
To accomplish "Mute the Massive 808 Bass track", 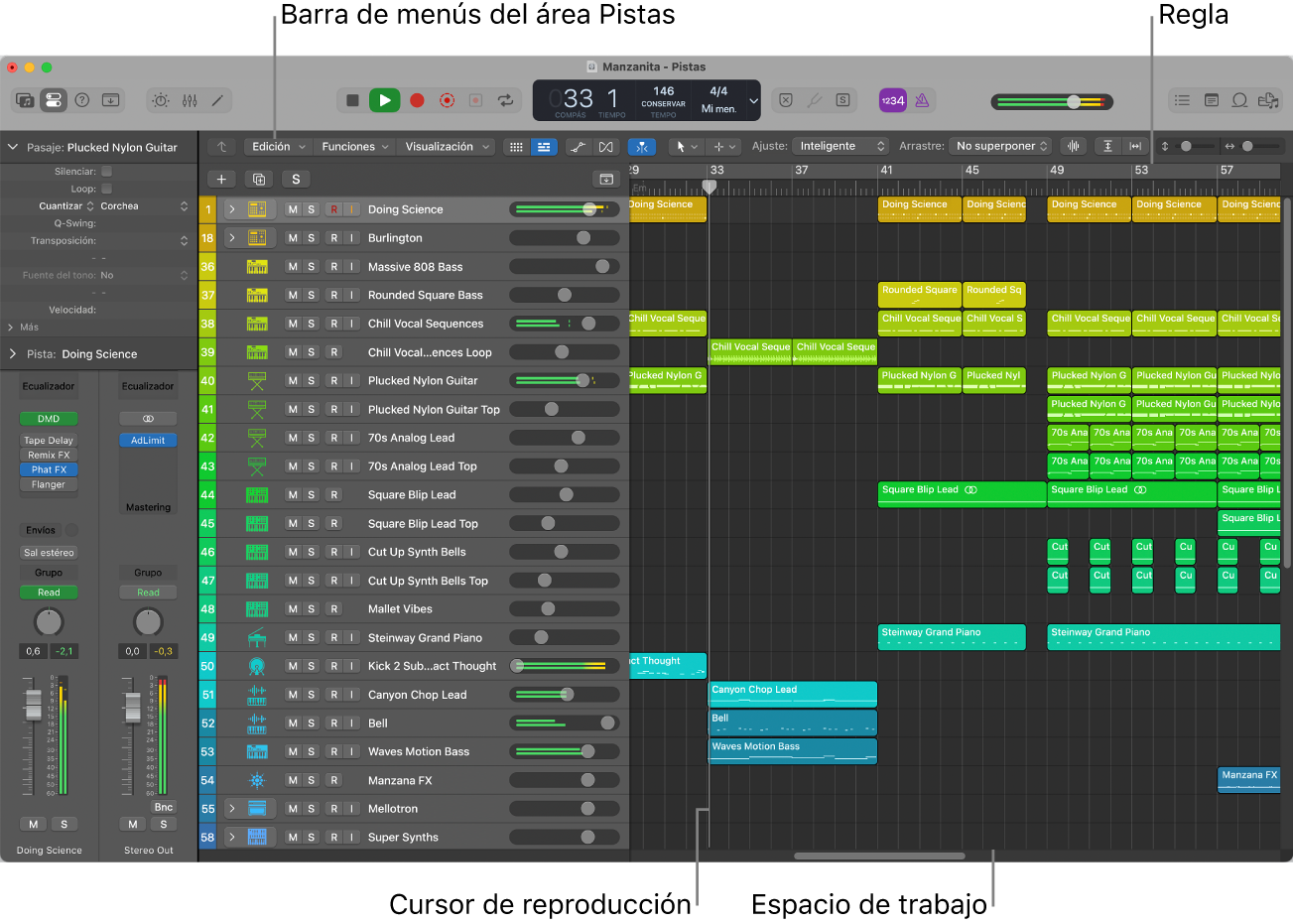I will coord(293,267).
